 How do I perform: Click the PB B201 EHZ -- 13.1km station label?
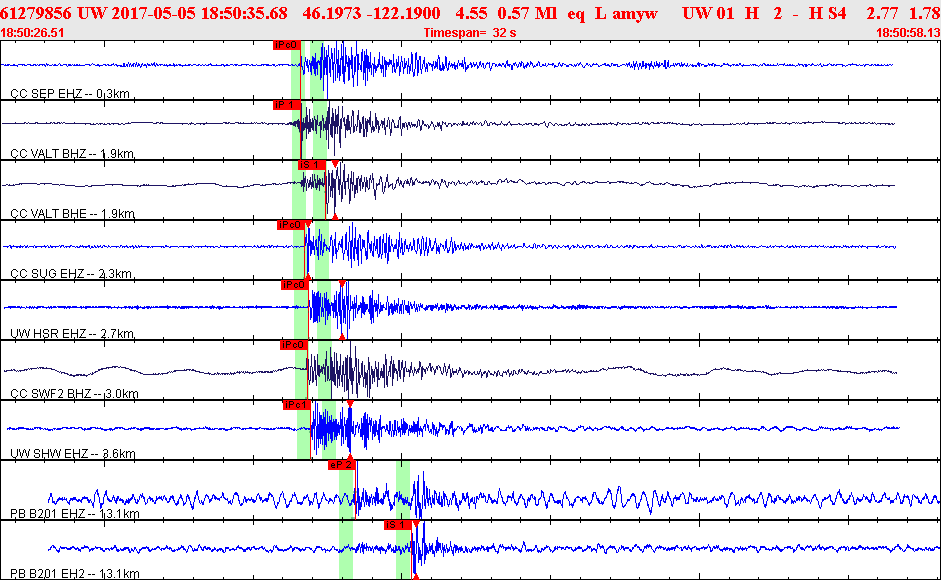pyautogui.click(x=75, y=513)
